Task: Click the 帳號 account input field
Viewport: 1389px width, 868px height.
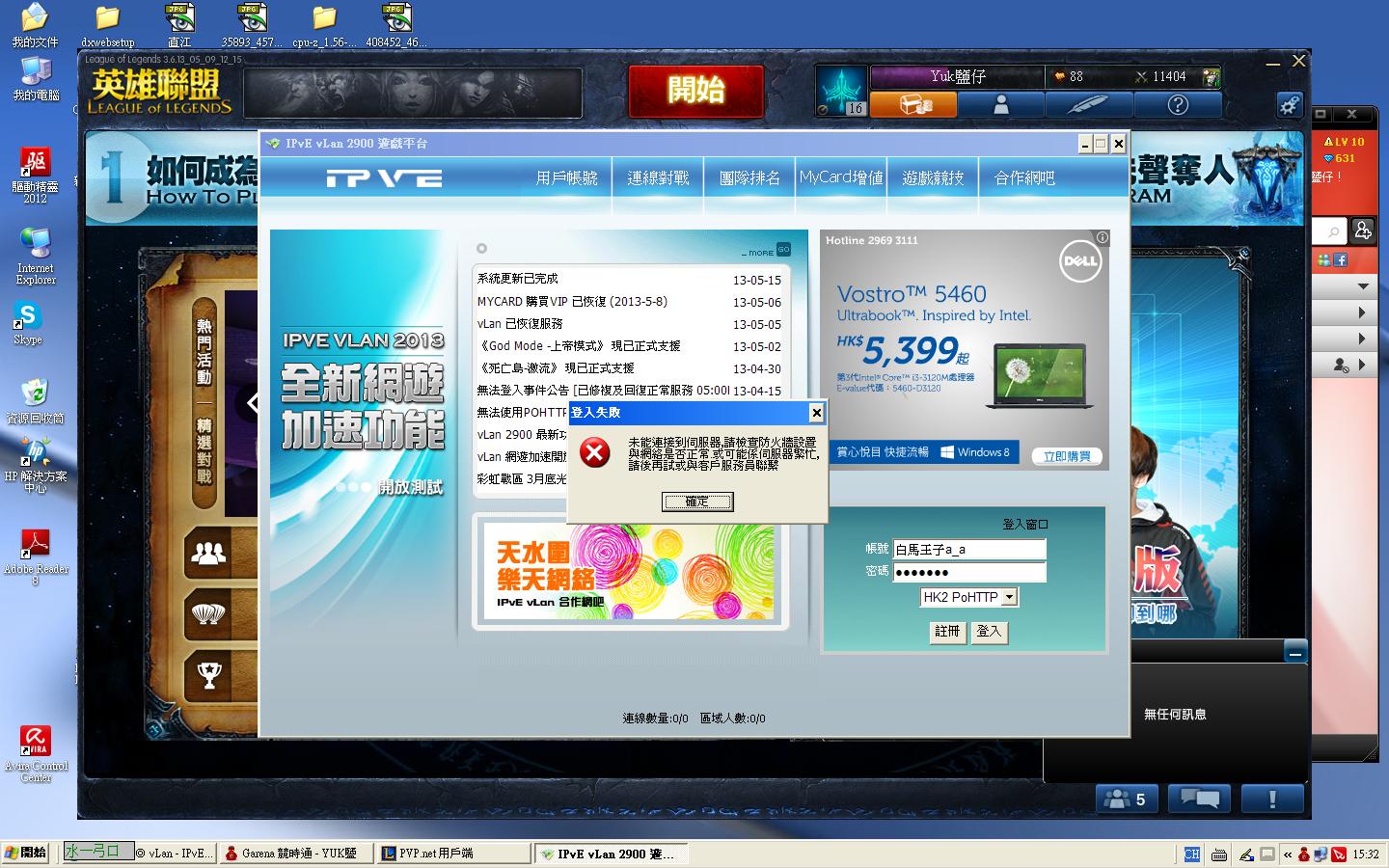Action: pyautogui.click(x=969, y=549)
